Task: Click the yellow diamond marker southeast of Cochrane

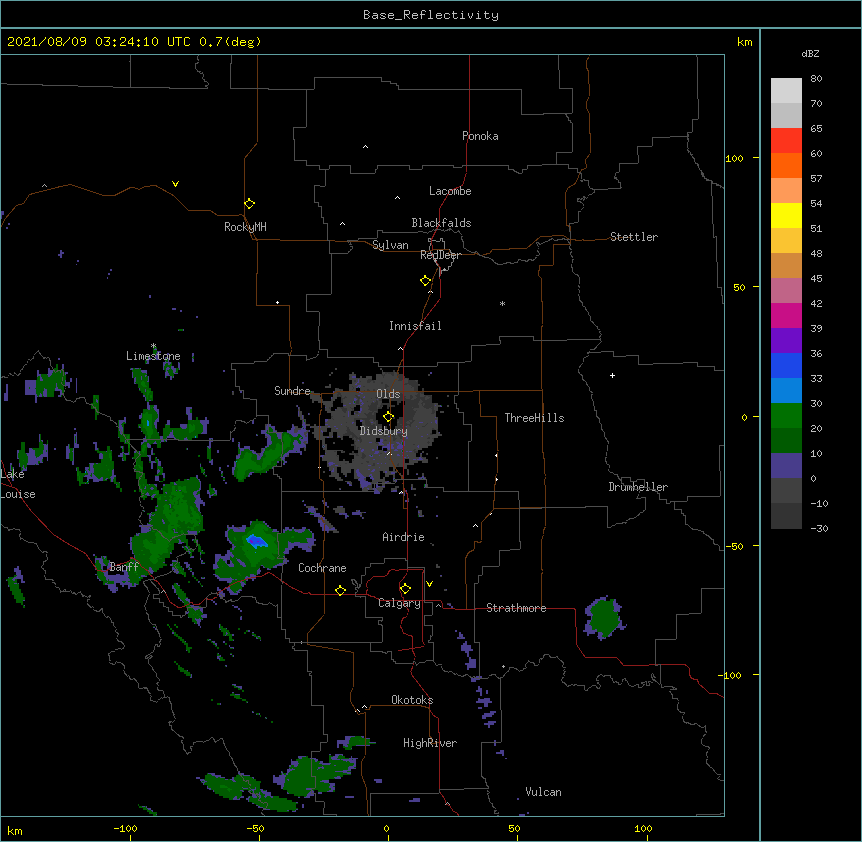Action: point(340,590)
